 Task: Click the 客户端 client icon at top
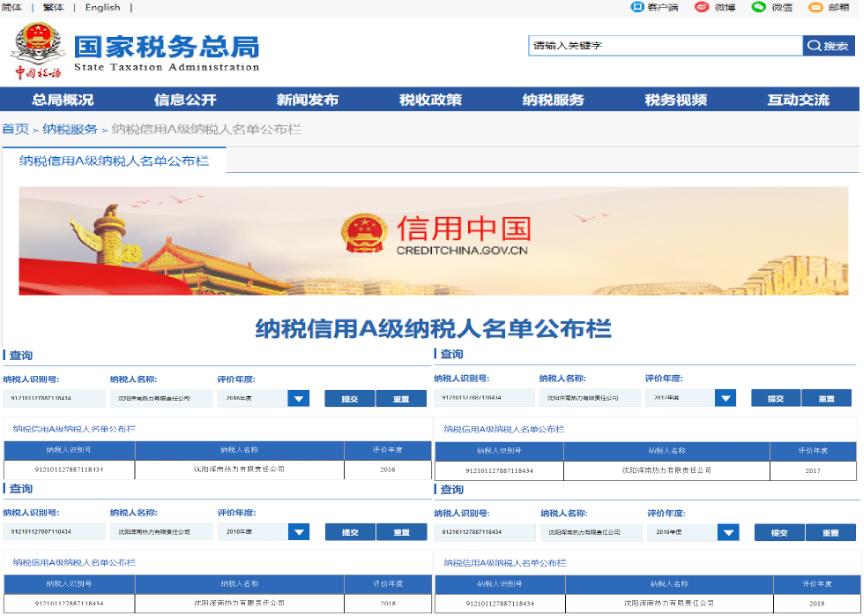coord(637,7)
